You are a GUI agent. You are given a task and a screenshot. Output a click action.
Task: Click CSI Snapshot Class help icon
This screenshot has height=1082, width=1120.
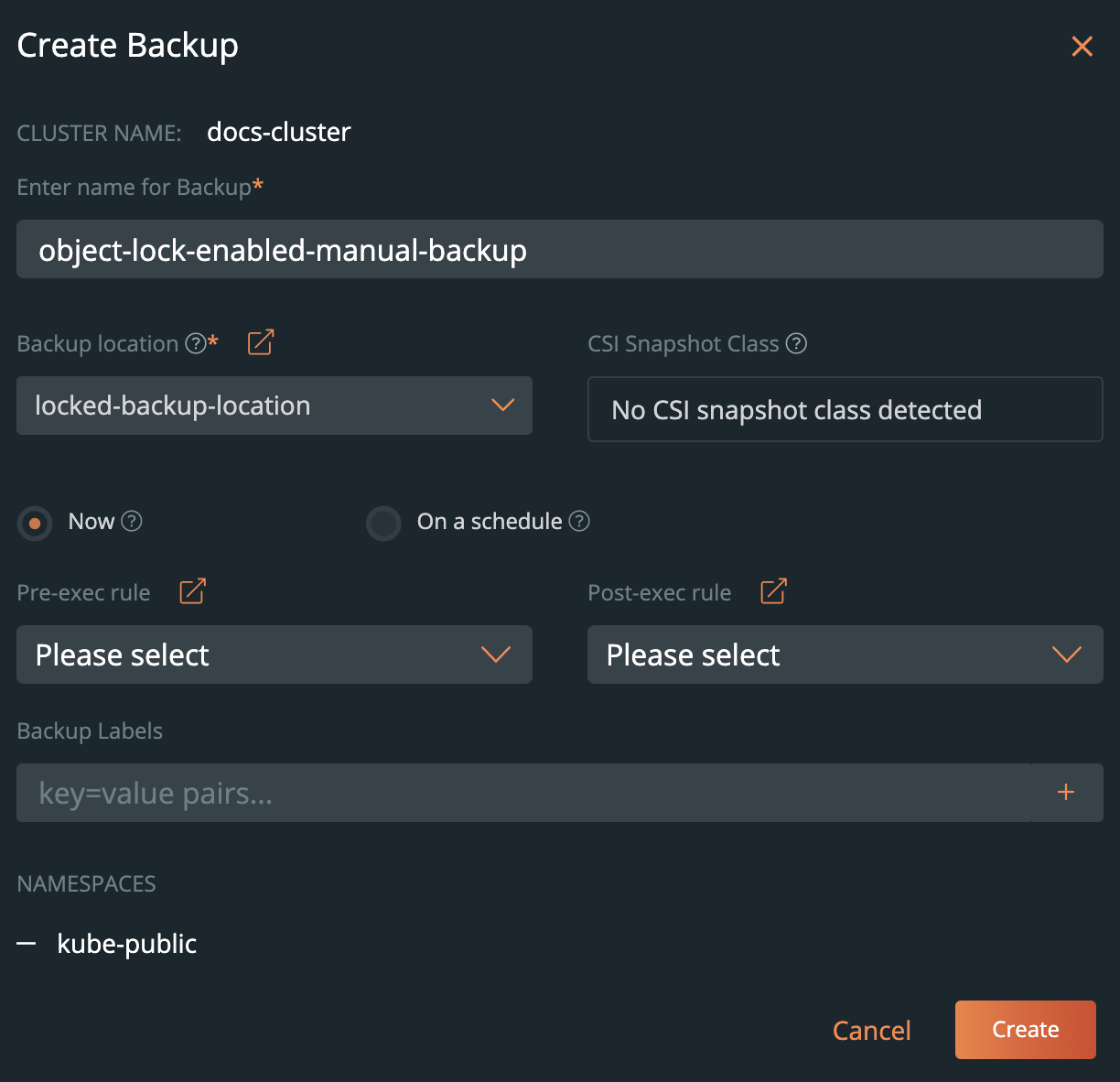(797, 343)
